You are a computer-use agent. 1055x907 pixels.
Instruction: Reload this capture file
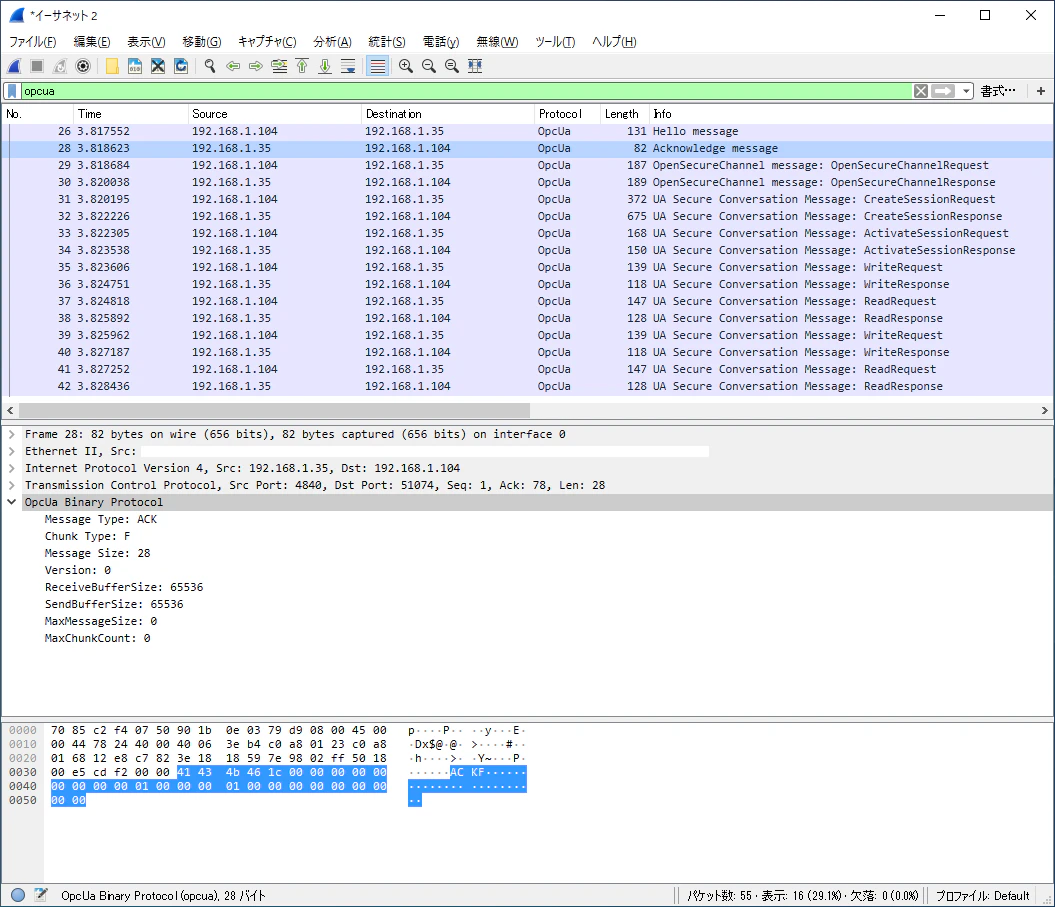pyautogui.click(x=181, y=66)
